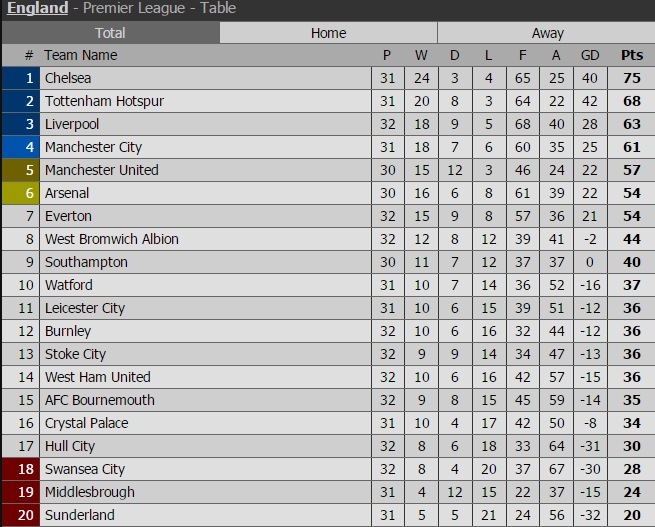This screenshot has height=527, width=655.
Task: Click the Sunderland team link
Action: pos(79,516)
